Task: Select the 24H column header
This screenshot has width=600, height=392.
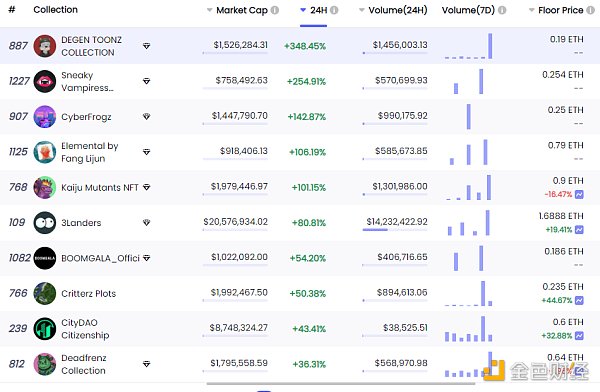Action: [318, 10]
